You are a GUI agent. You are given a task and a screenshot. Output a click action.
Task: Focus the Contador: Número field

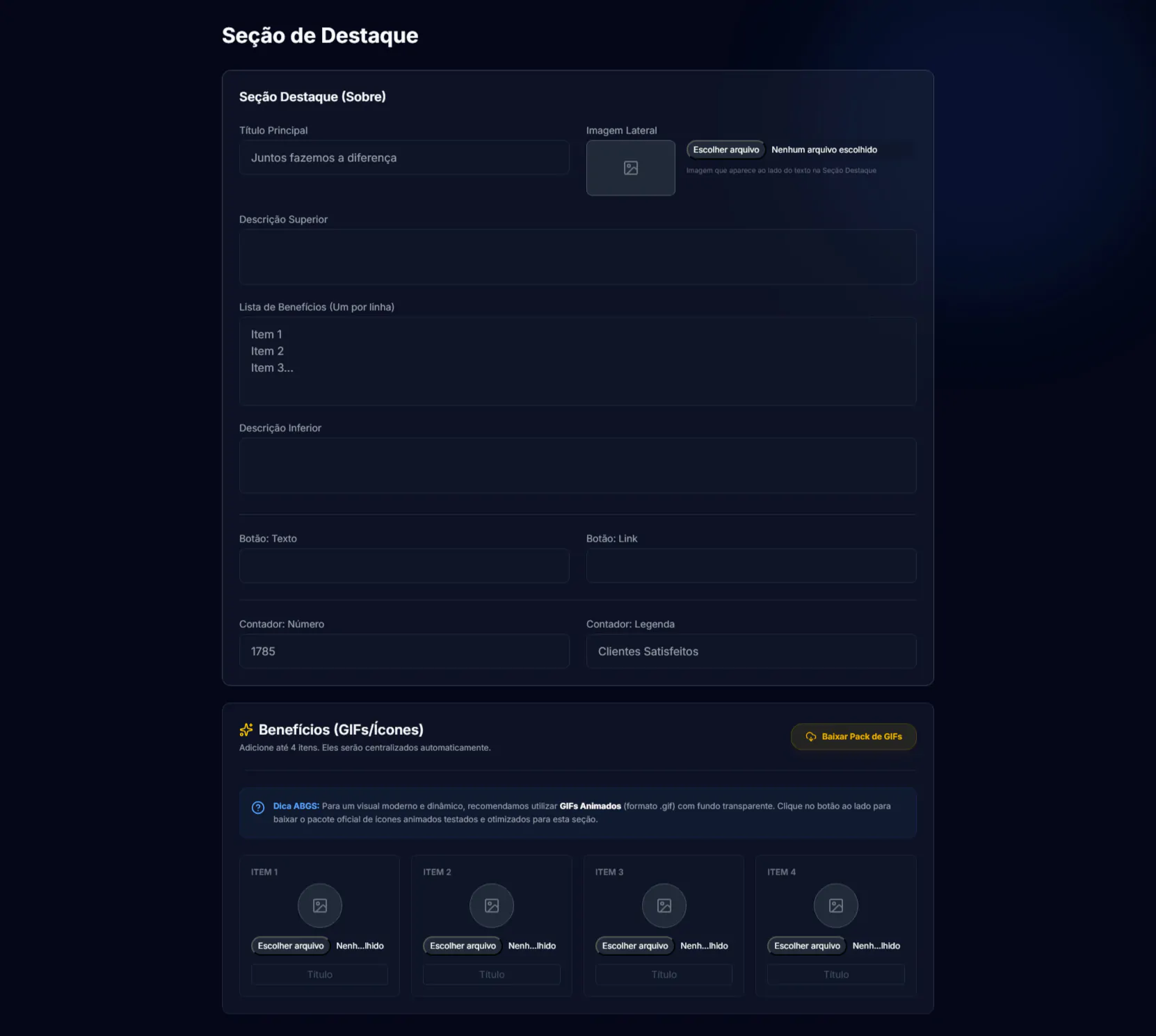coord(404,651)
